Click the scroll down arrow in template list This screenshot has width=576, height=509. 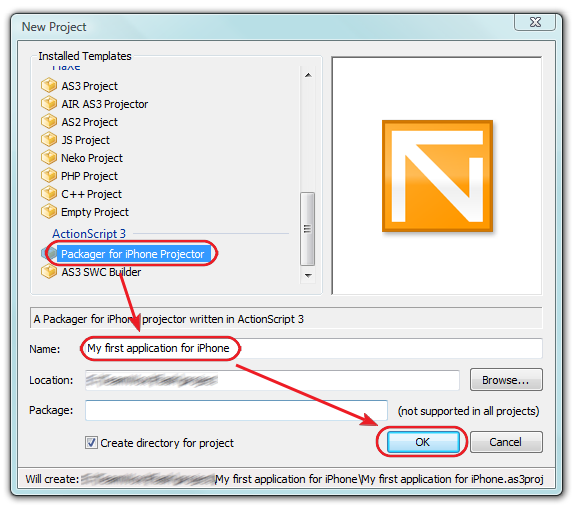308,275
